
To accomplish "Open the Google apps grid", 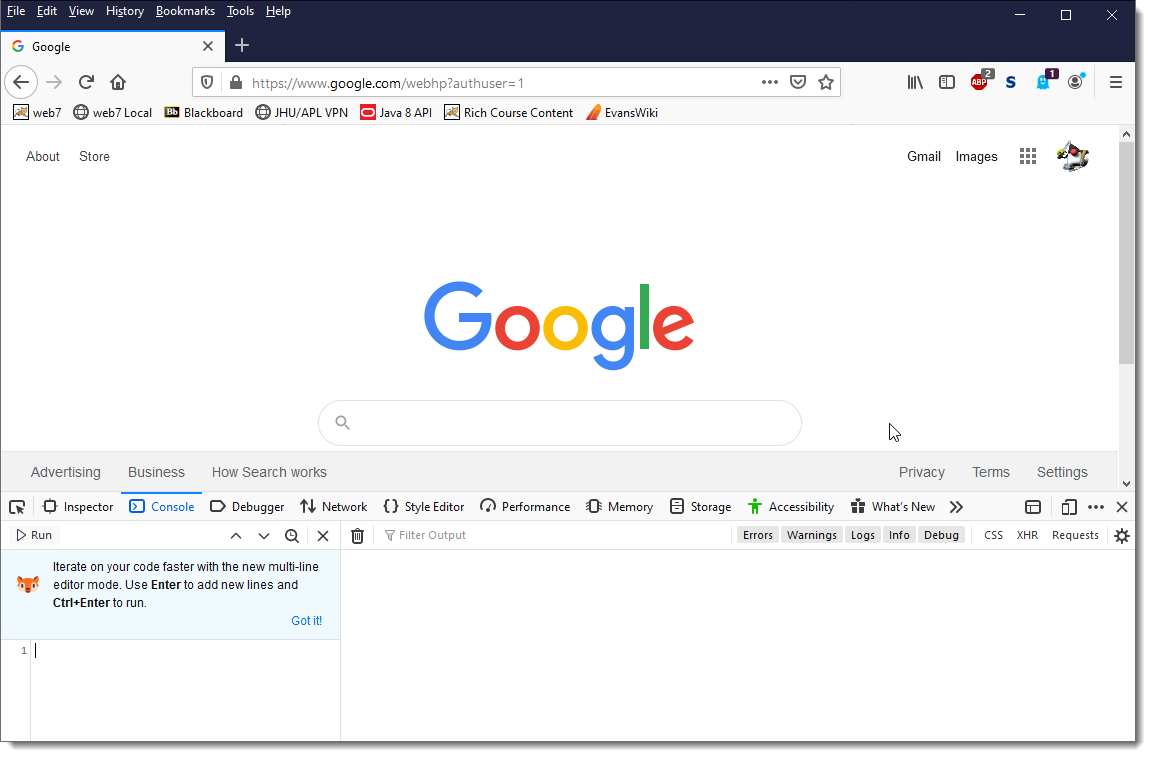I will 1028,156.
